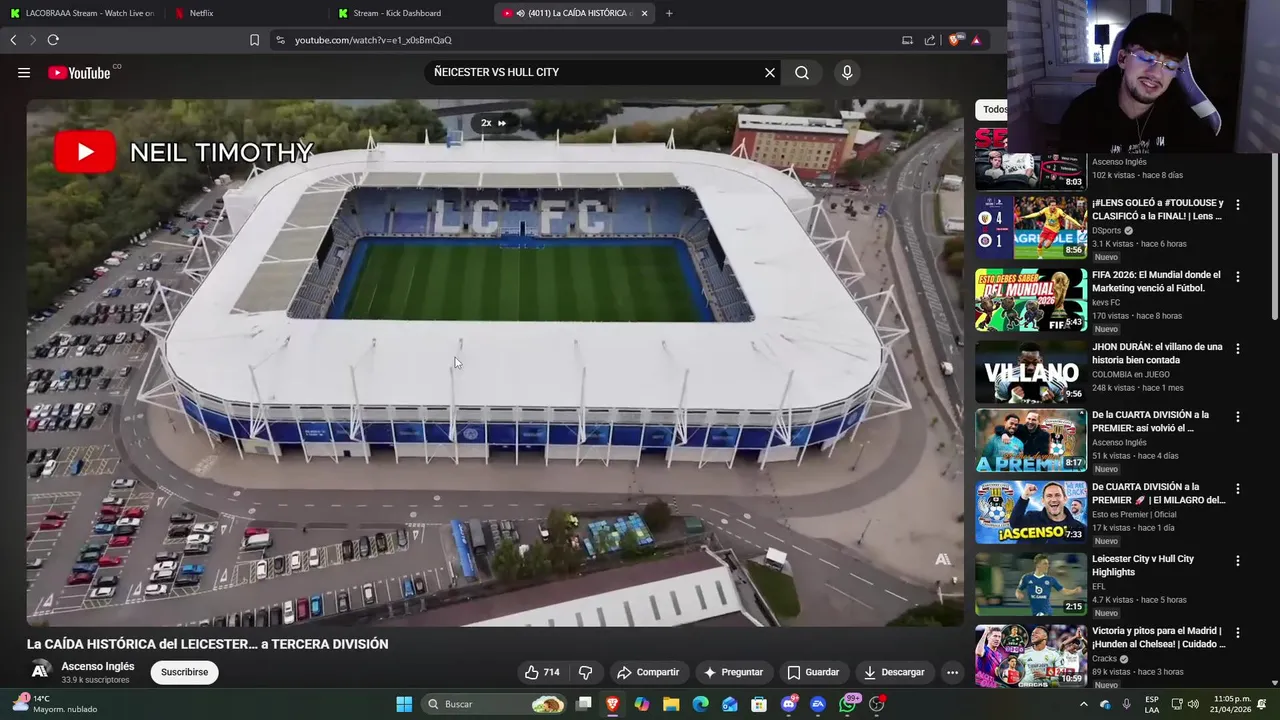Open more actions under the video
1280x720 pixels.
coord(952,672)
